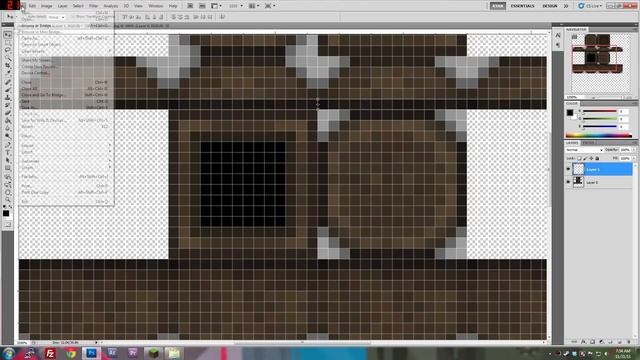Toggle Lock all in Layers panel
The height and width of the screenshot is (360, 640).
(x=597, y=158)
